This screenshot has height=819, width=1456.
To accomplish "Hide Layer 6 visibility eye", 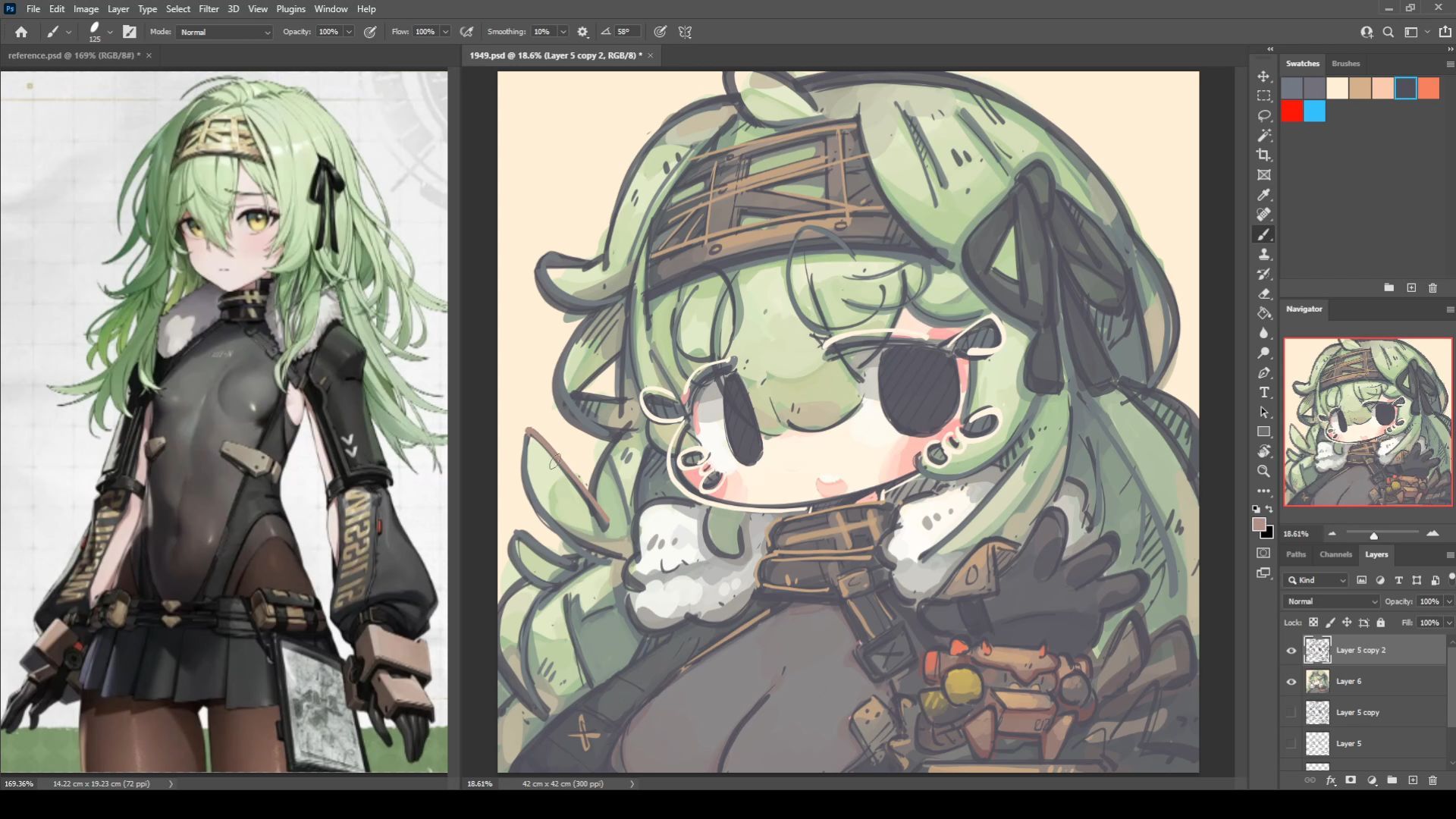I will click(x=1291, y=681).
